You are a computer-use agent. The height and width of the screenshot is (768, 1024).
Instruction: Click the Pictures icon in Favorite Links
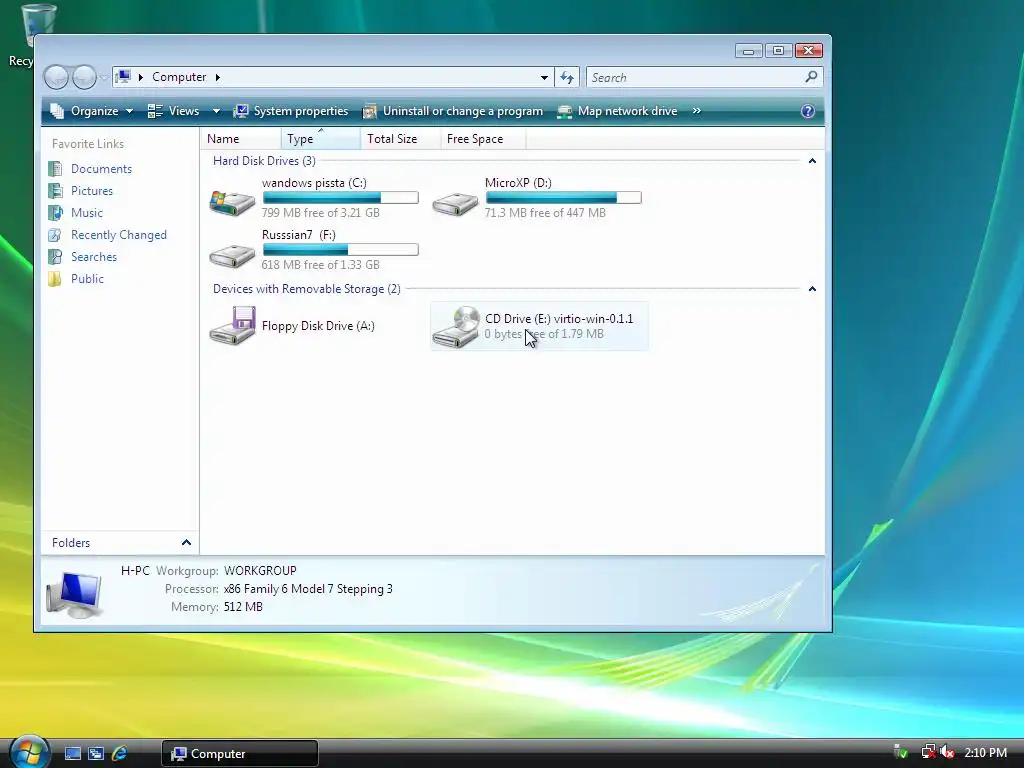56,191
